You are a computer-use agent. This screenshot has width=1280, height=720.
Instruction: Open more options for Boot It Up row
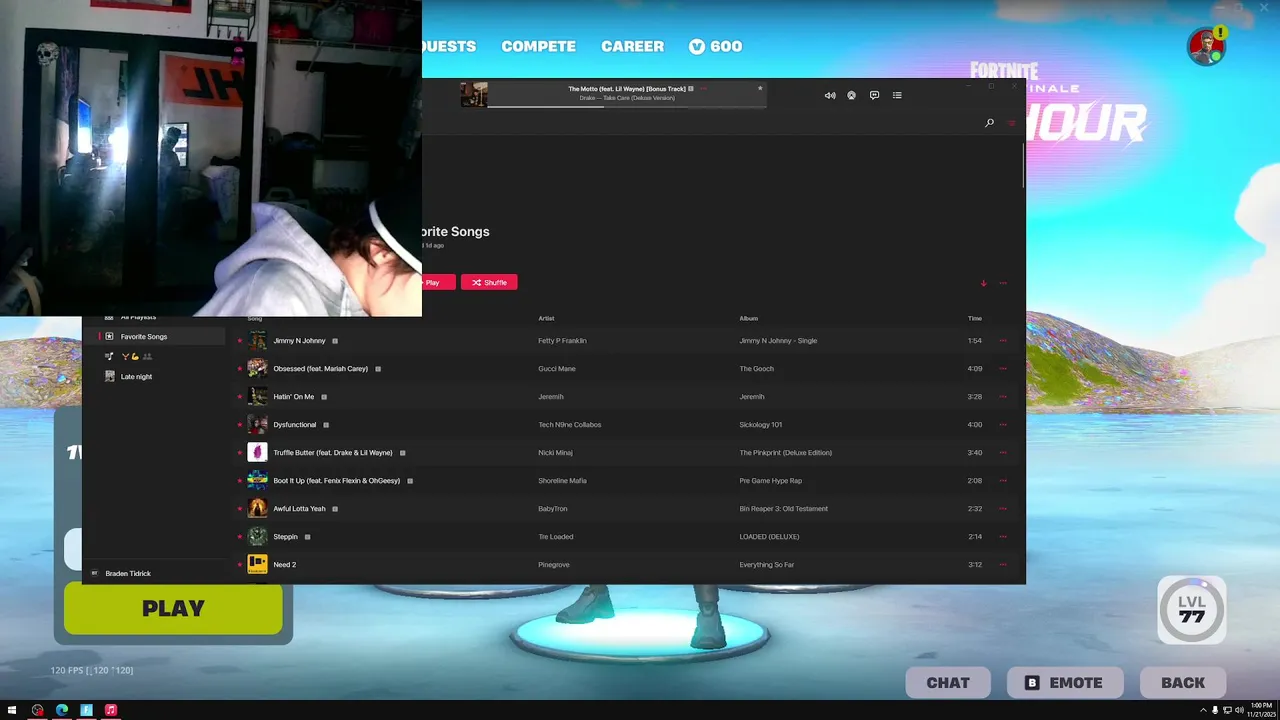pos(1003,481)
